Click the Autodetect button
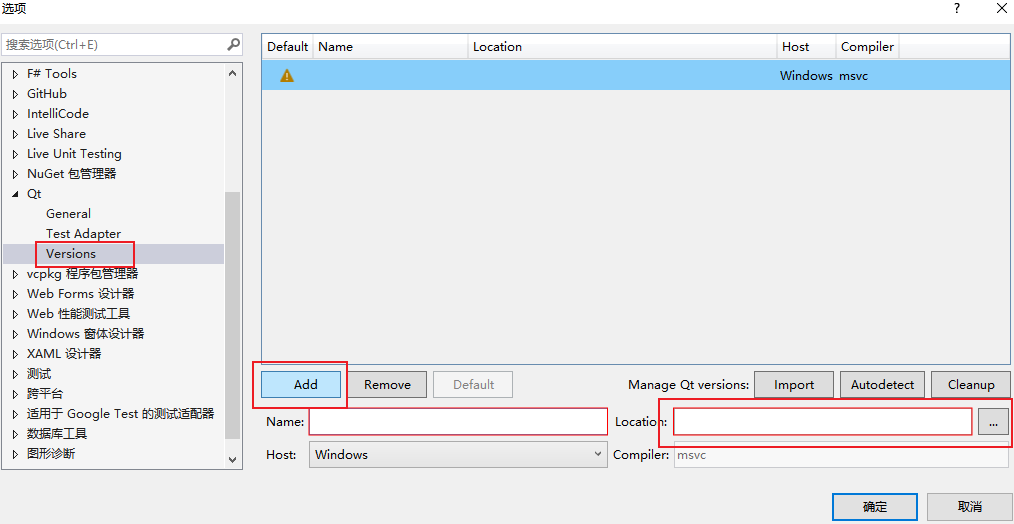Viewport: 1014px width, 524px height. click(x=882, y=384)
